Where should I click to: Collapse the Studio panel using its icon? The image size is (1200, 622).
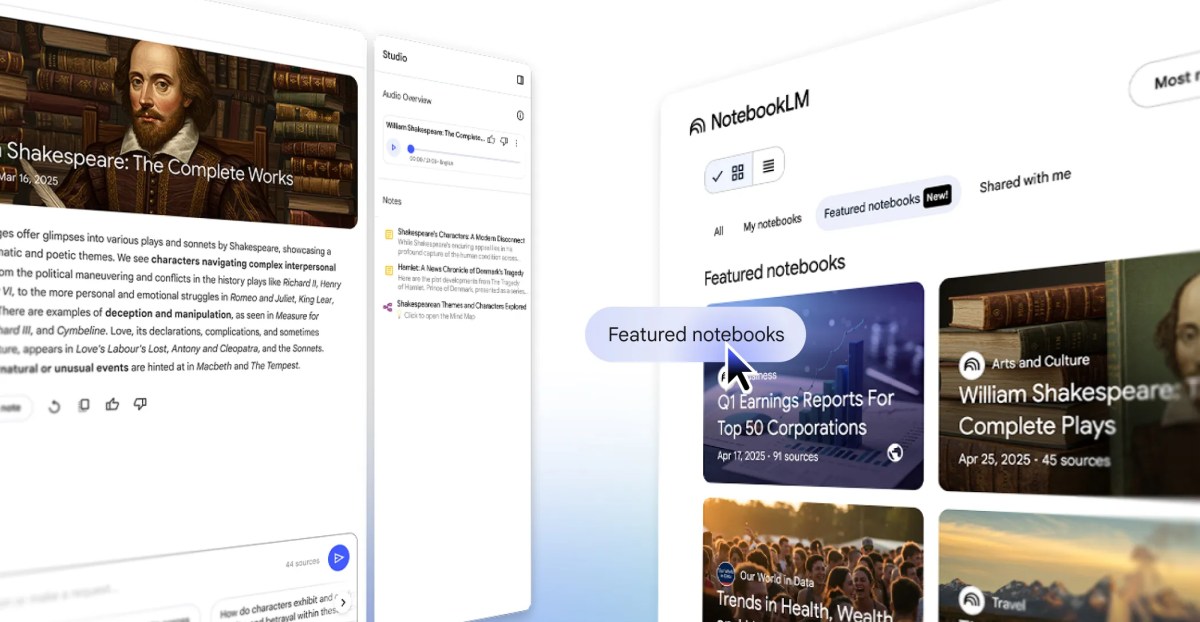tap(520, 80)
